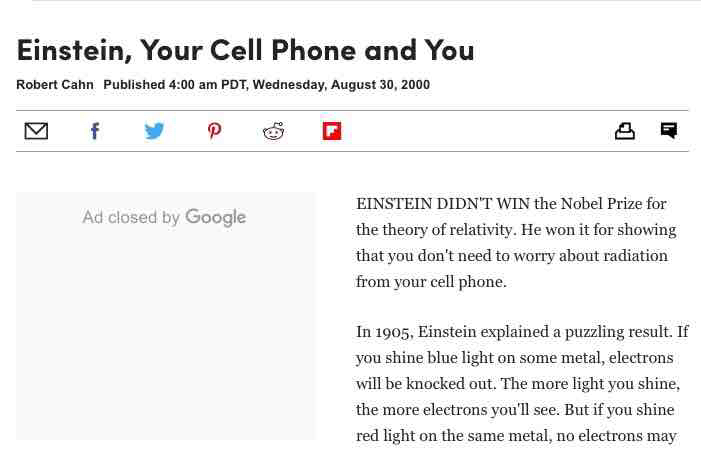Open comments with speech bubble icon
This screenshot has height=454, width=701.
[669, 131]
